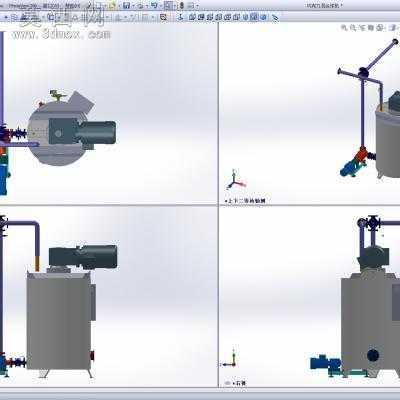
Task: Click the Select tool icon
Action: click(169, 5)
